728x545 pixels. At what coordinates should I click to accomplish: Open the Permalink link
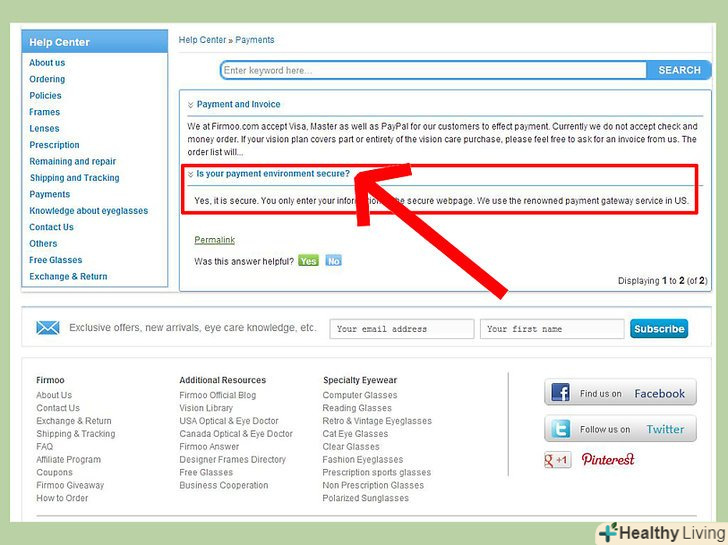214,240
